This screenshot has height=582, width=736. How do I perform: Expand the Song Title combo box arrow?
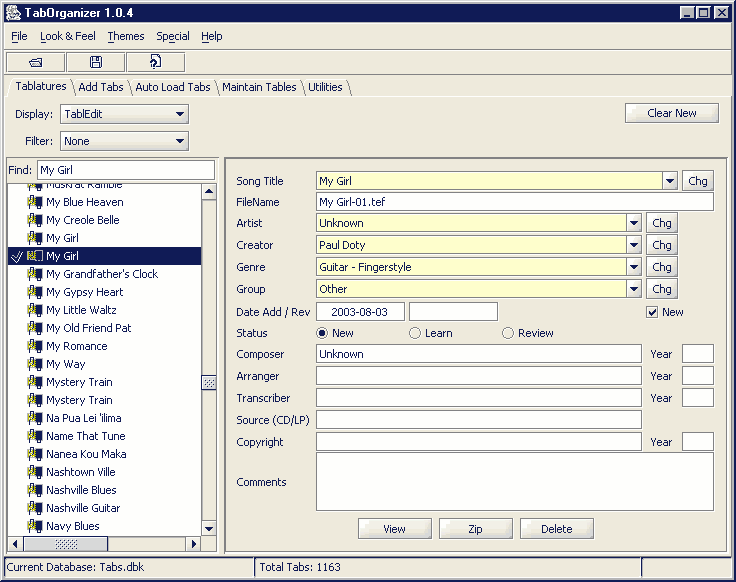click(670, 181)
